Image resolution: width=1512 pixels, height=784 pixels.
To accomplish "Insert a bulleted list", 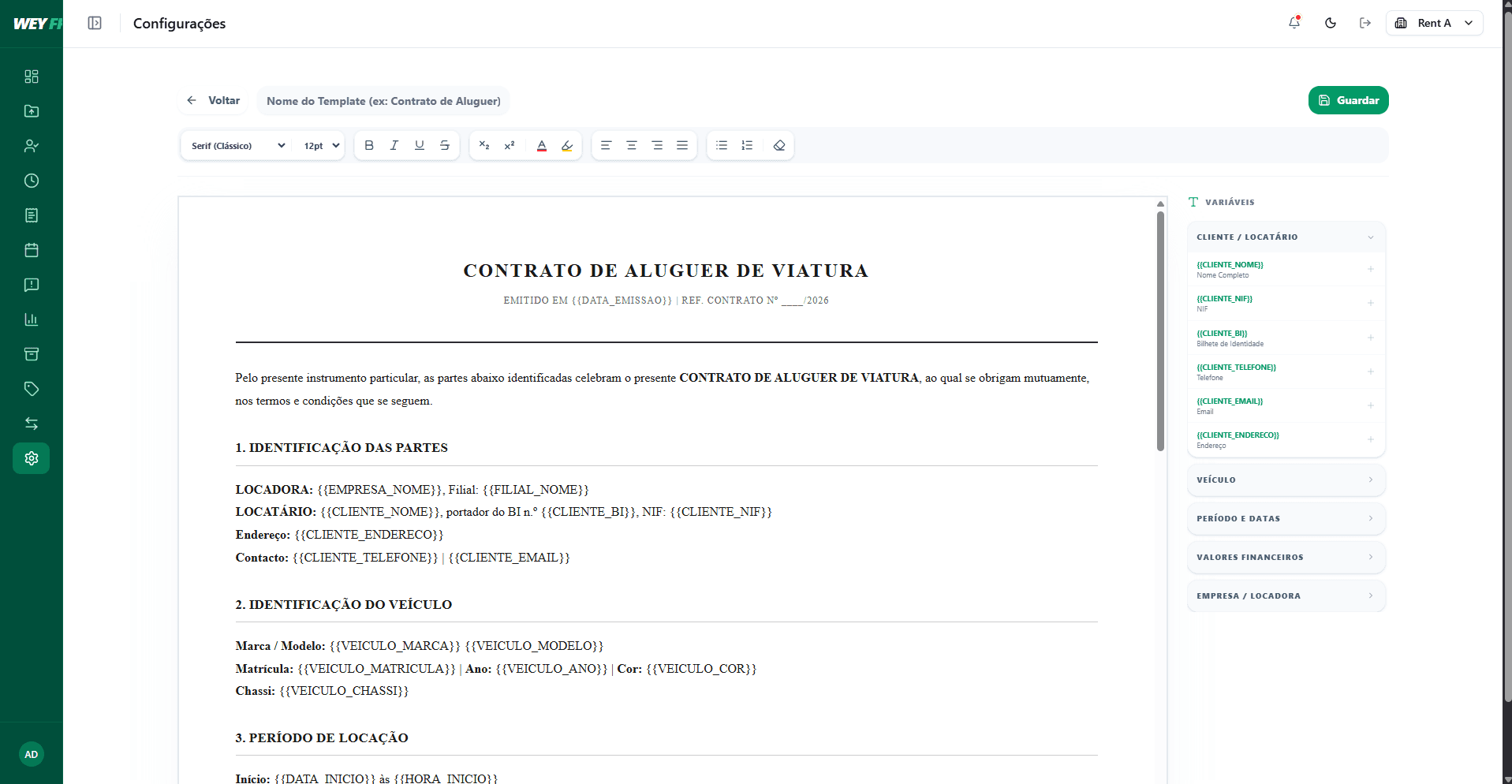I will click(x=722, y=145).
